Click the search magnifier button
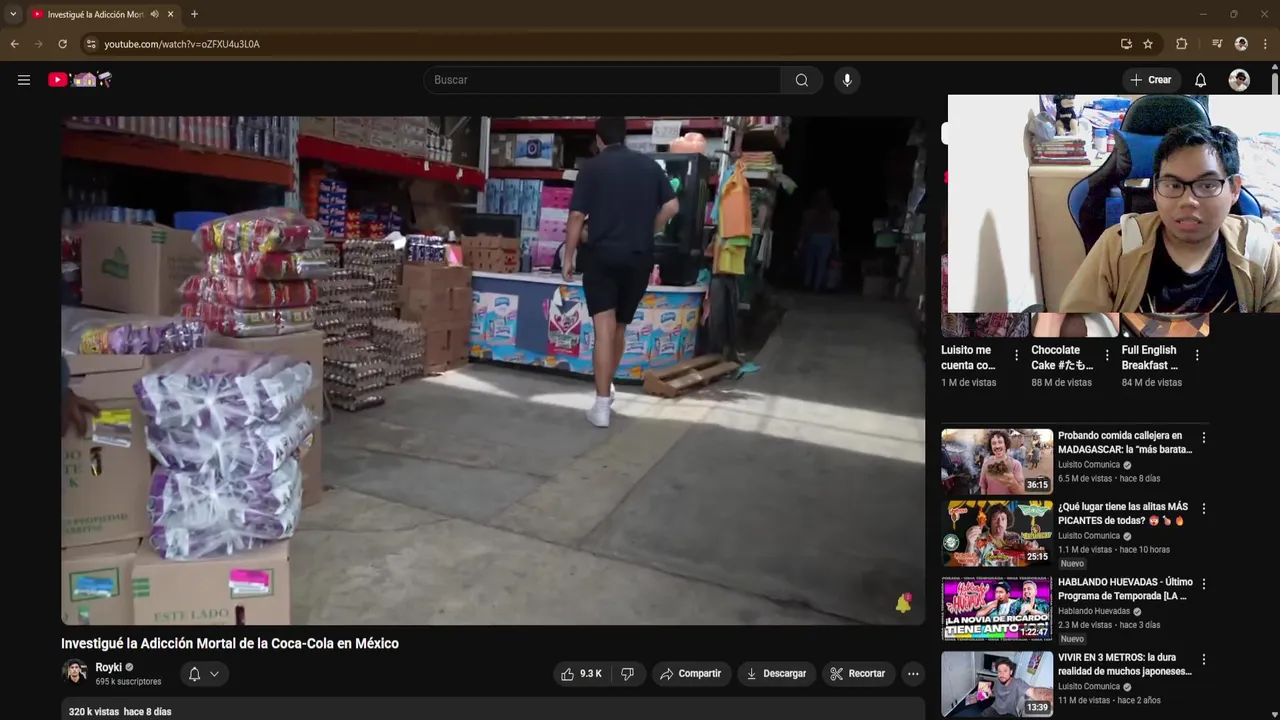The height and width of the screenshot is (720, 1280). 802,80
